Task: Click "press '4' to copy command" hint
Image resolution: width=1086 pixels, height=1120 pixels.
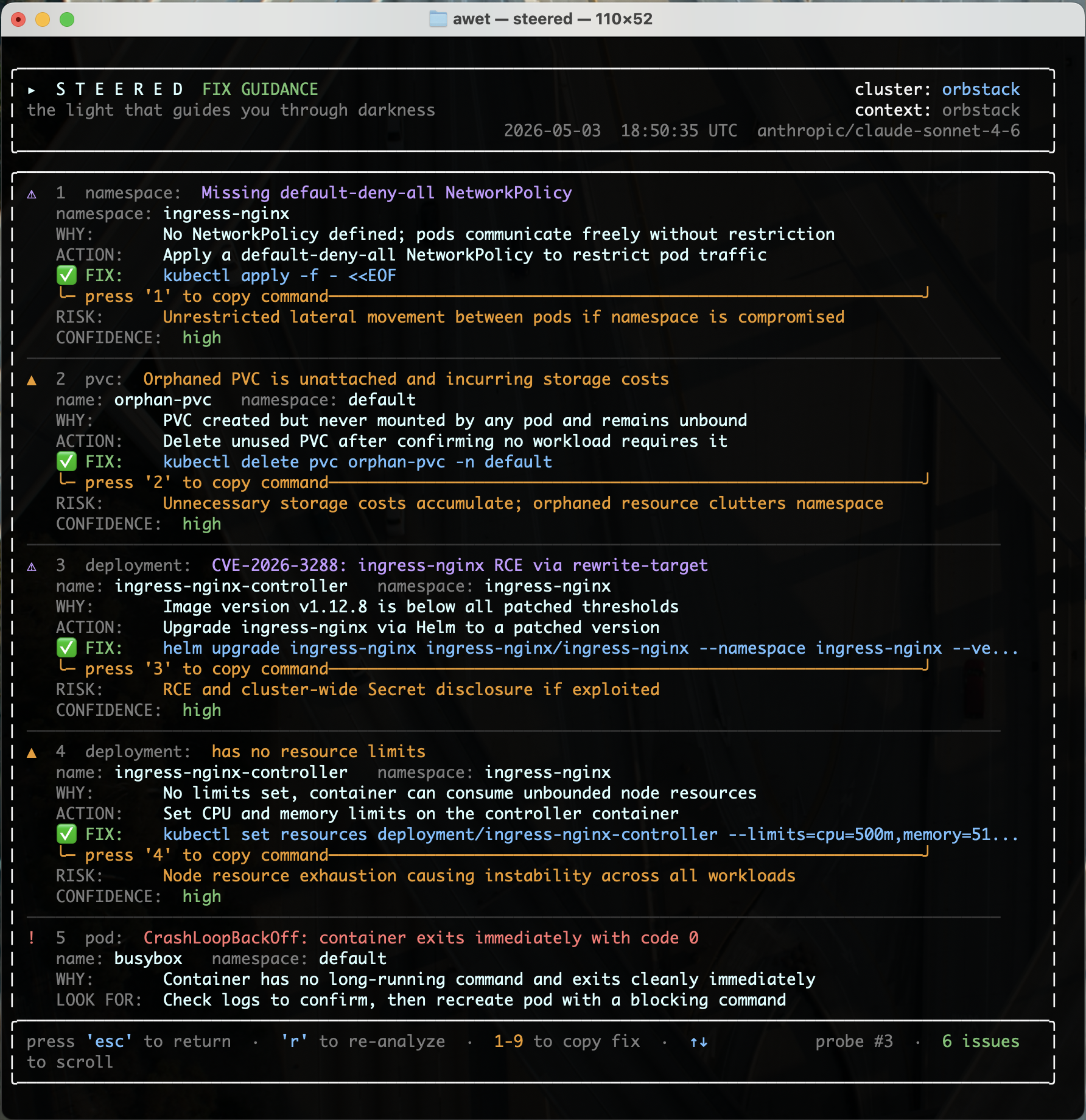Action: [x=206, y=855]
